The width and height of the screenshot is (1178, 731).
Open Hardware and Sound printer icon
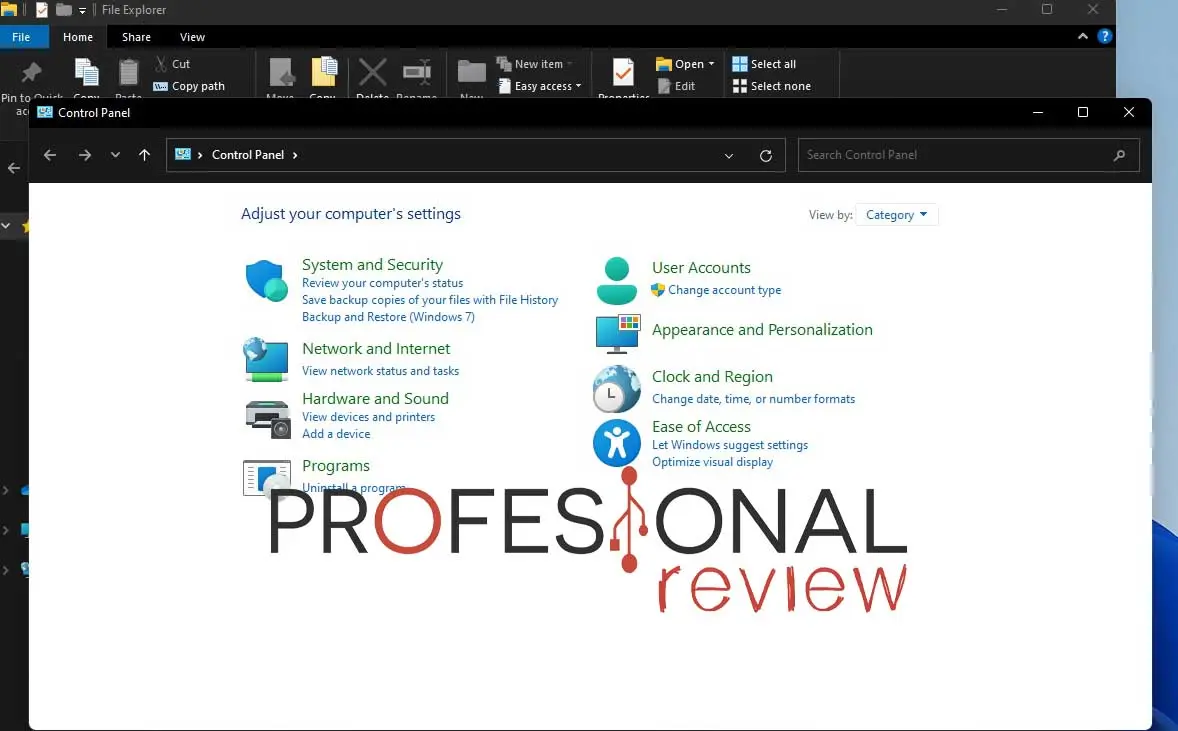(267, 418)
